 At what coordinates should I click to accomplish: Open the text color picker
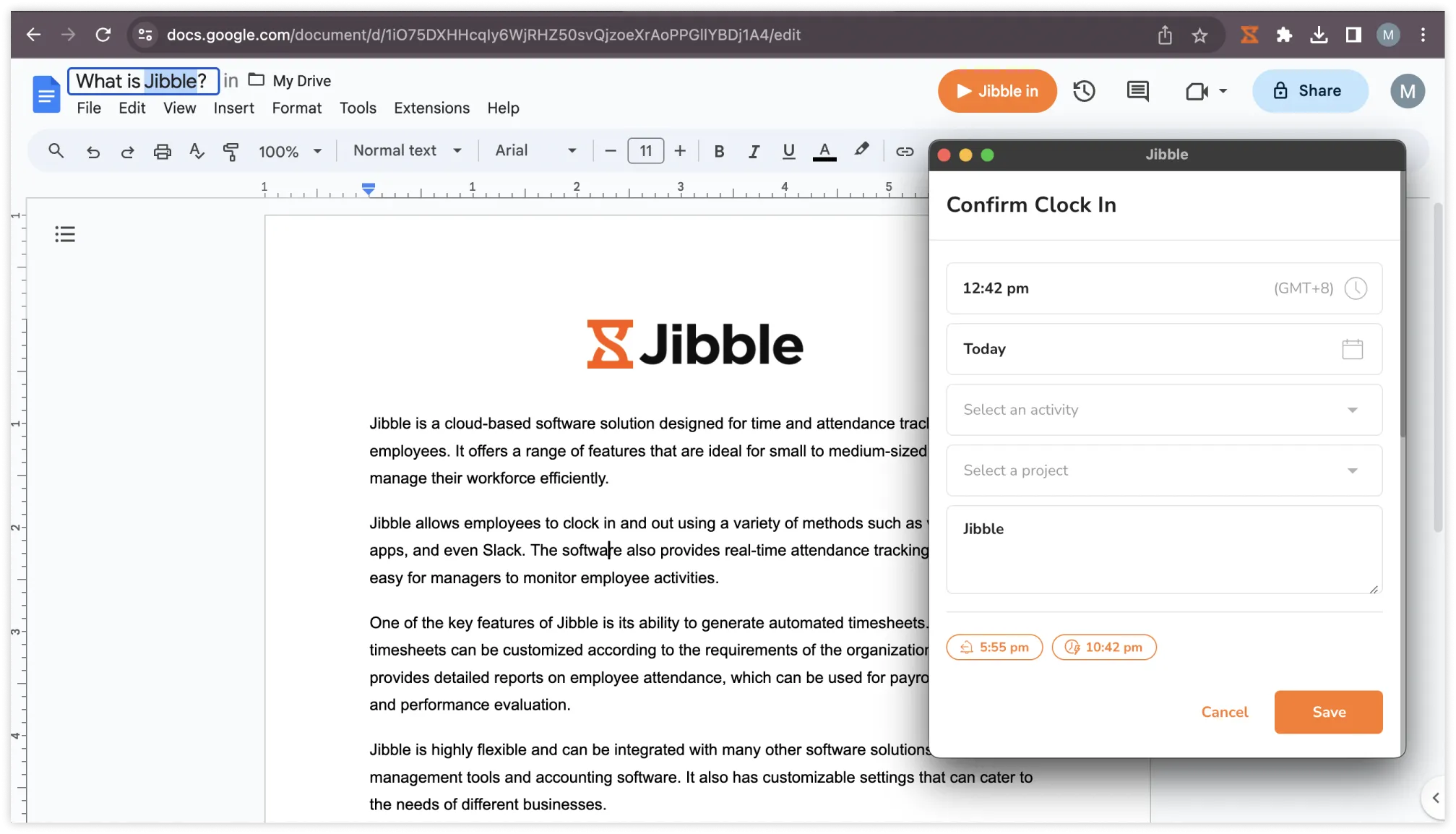pyautogui.click(x=824, y=151)
